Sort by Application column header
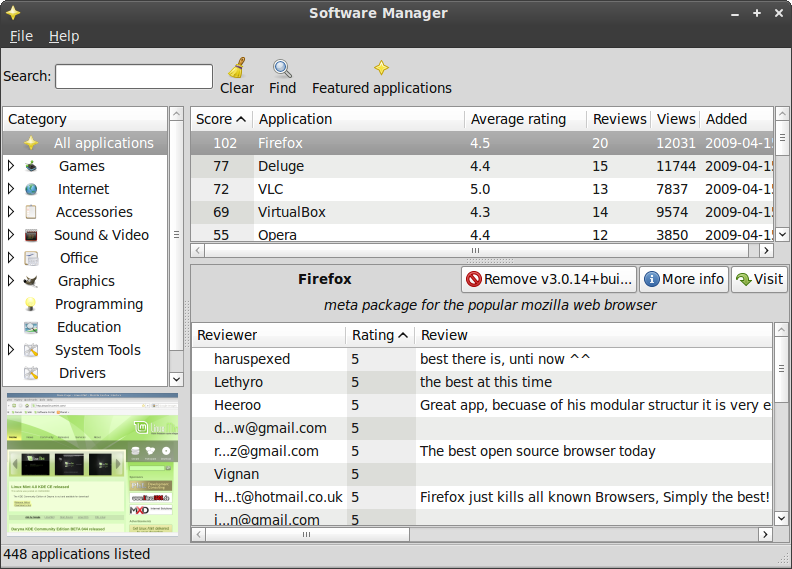The width and height of the screenshot is (792, 569). coord(358,119)
